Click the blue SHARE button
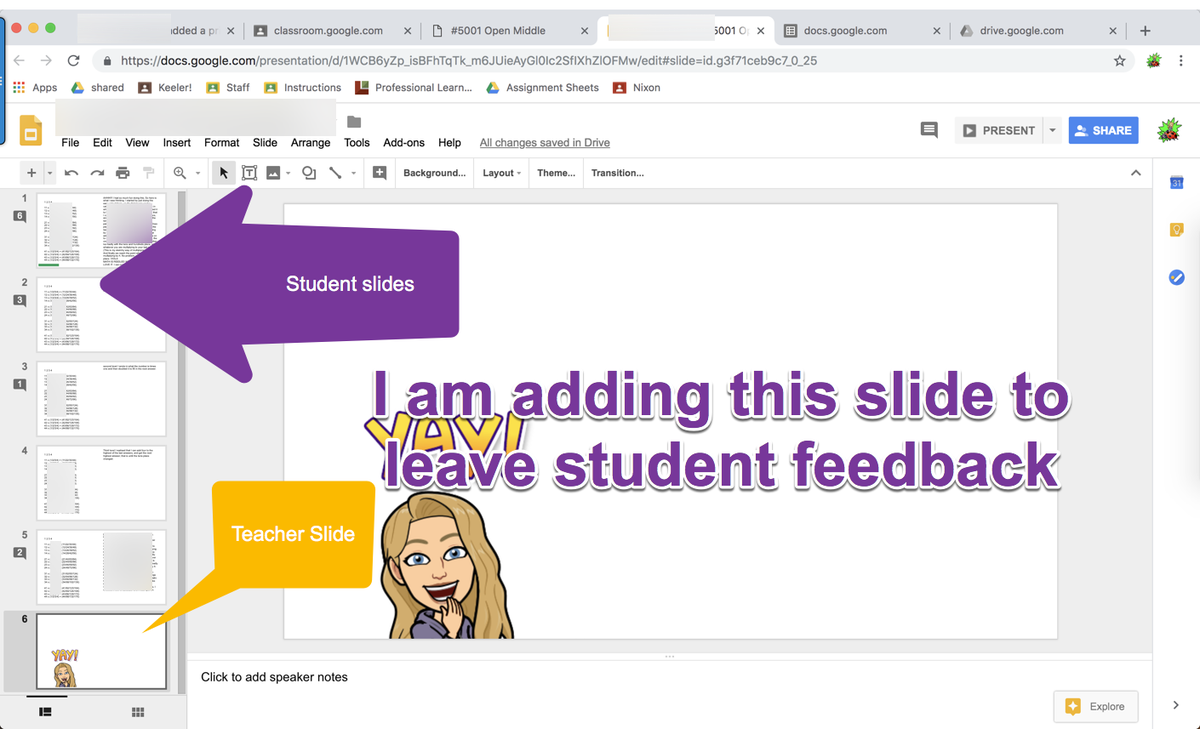 click(1103, 130)
